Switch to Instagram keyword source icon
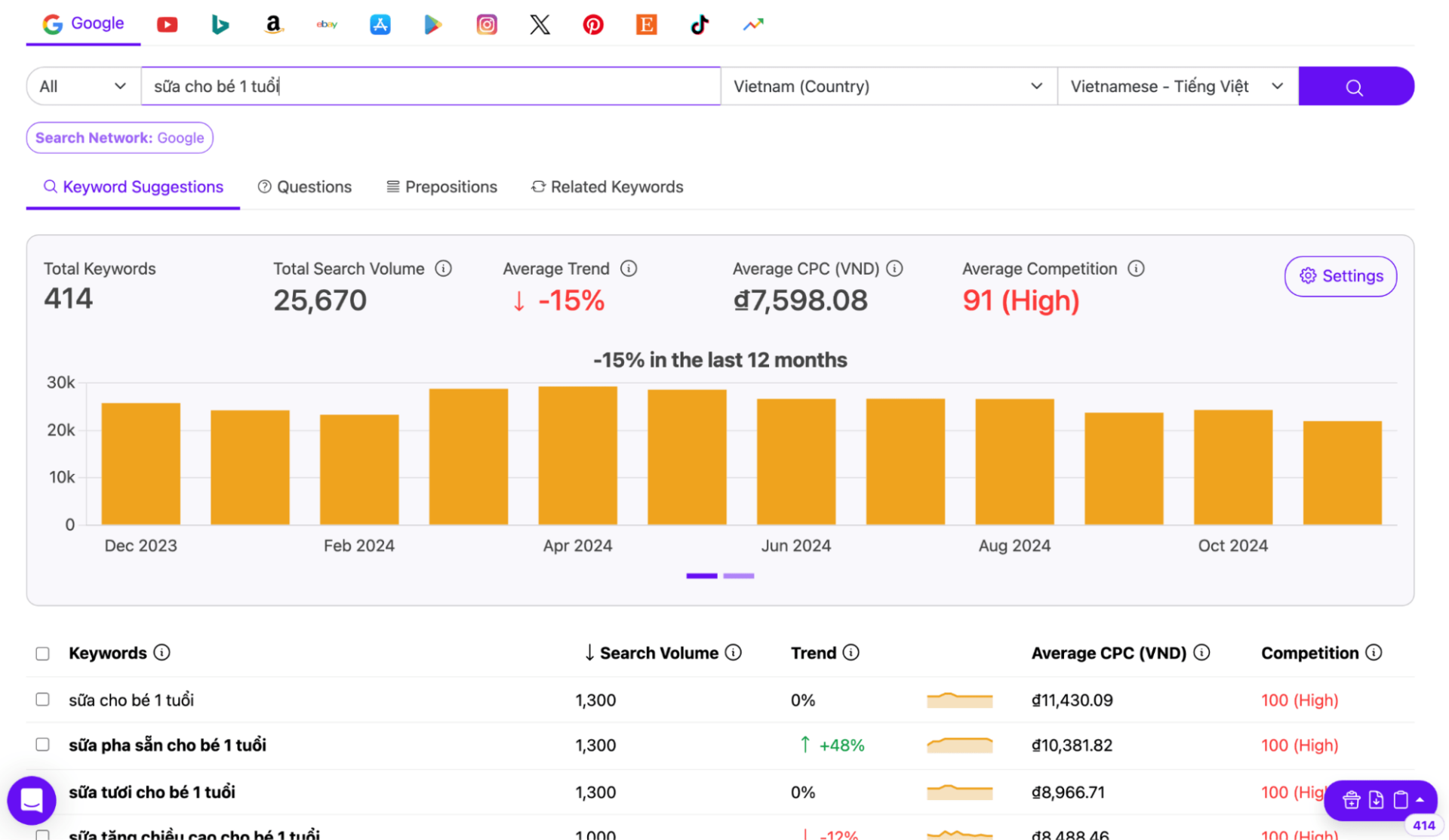Screen dimensions: 1449x840 [x=487, y=25]
